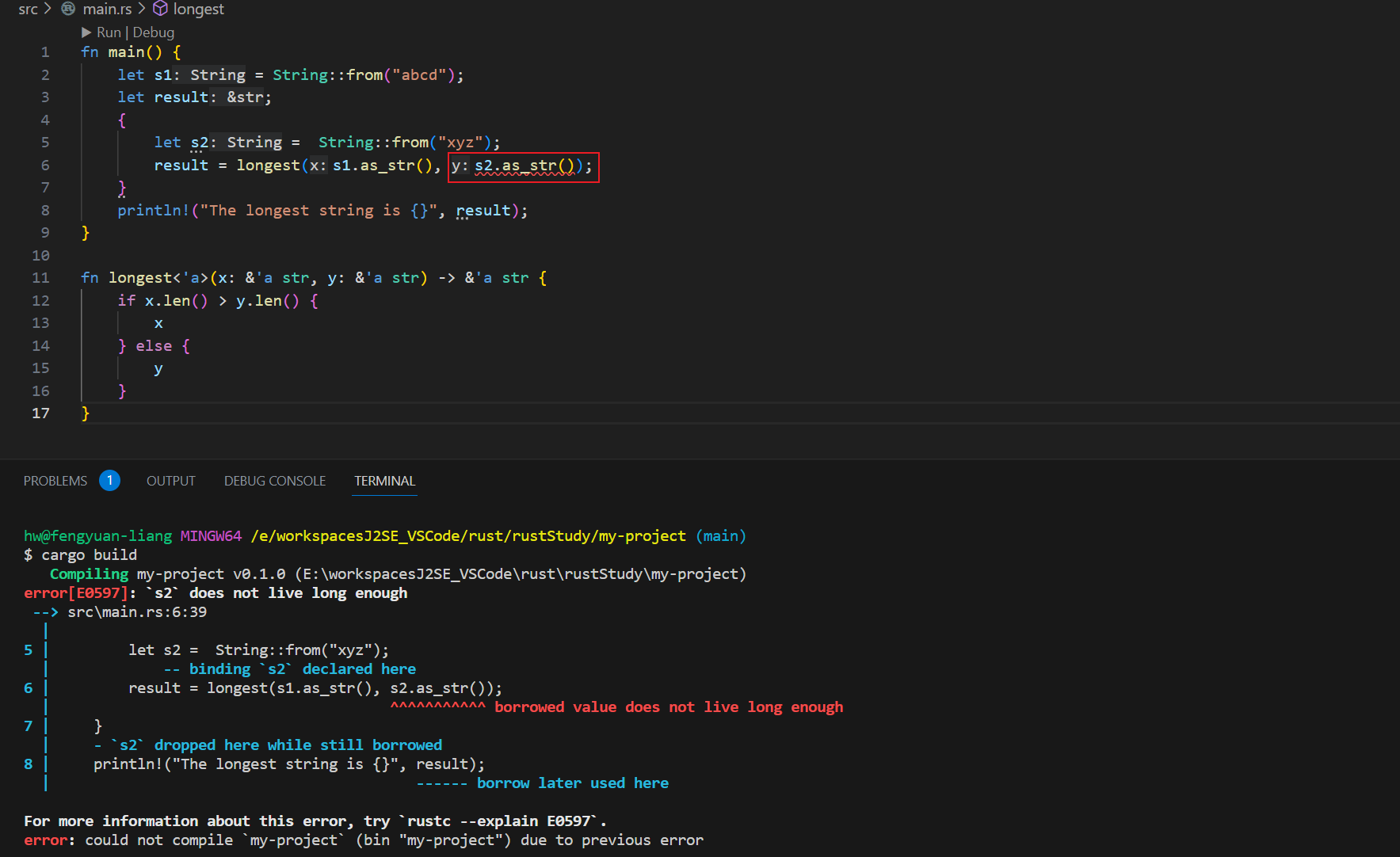Switch to the OUTPUT tab
Viewport: 1400px width, 857px height.
pos(171,481)
